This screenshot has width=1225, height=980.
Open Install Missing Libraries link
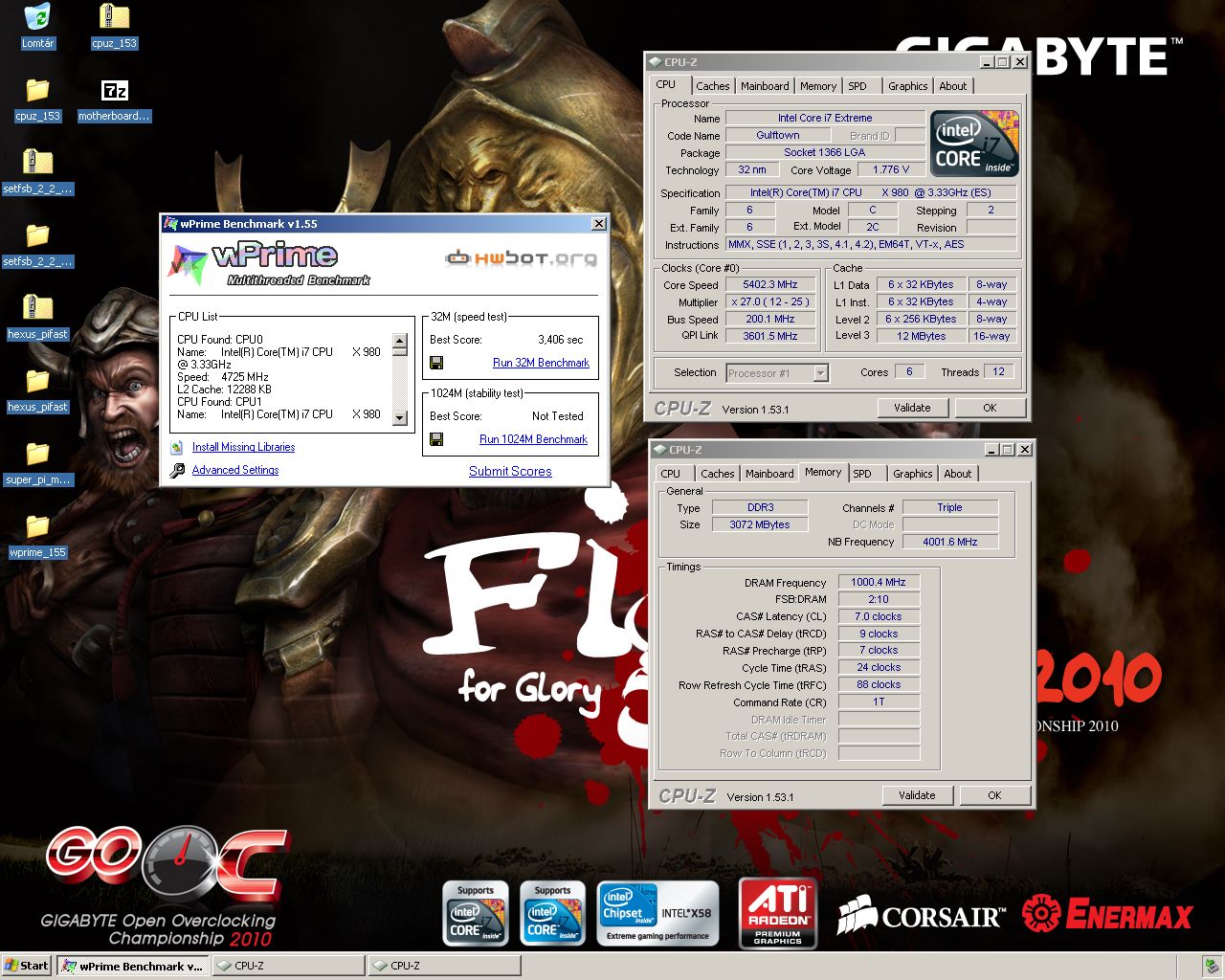(243, 447)
